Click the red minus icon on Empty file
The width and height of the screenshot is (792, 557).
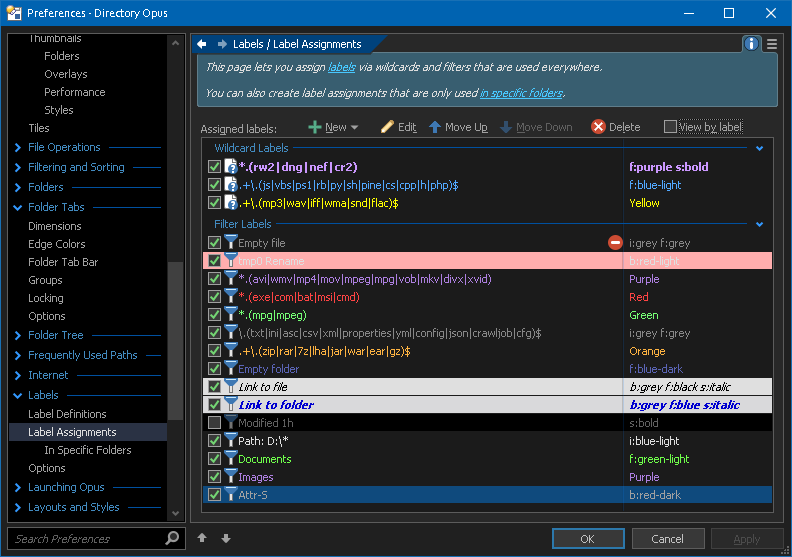click(615, 243)
